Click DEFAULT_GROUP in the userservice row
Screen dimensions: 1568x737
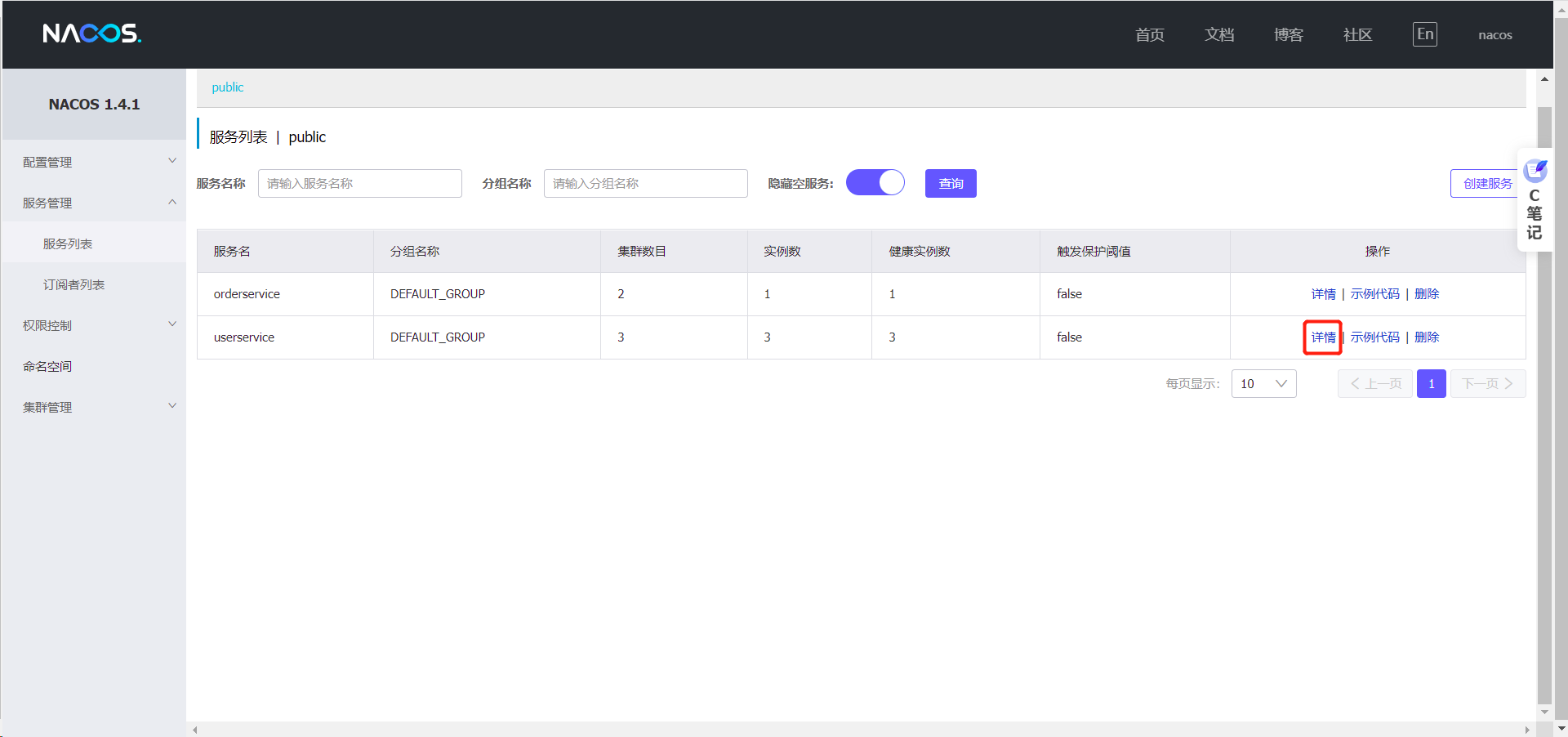coord(438,337)
